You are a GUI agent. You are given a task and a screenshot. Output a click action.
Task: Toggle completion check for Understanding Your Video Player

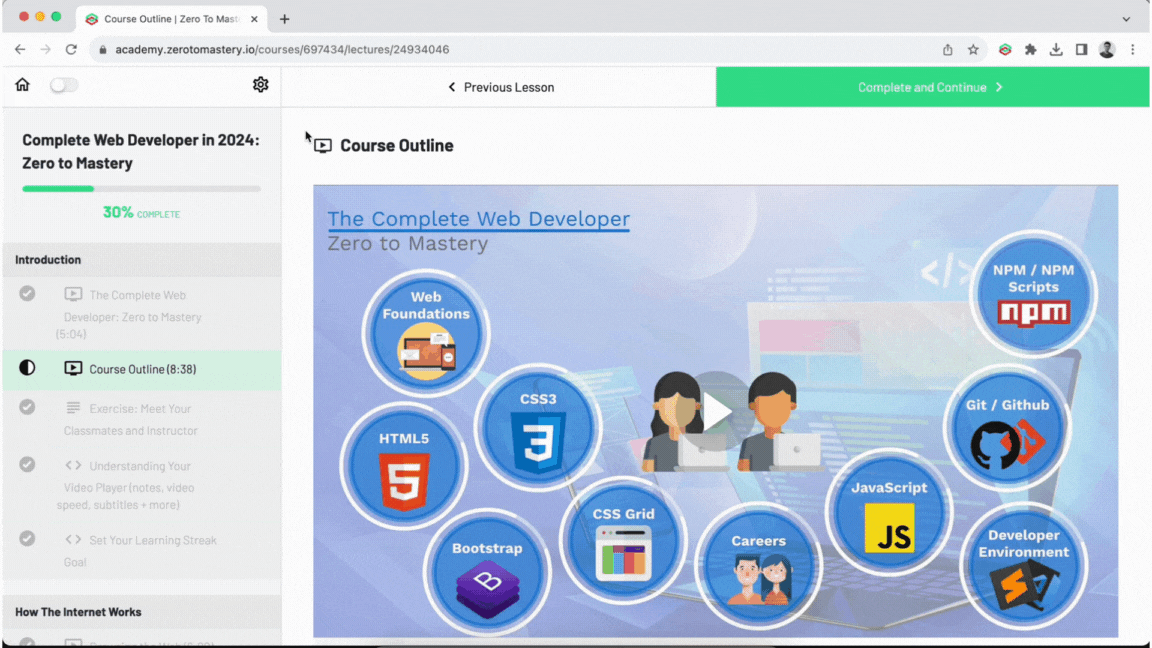pos(27,464)
